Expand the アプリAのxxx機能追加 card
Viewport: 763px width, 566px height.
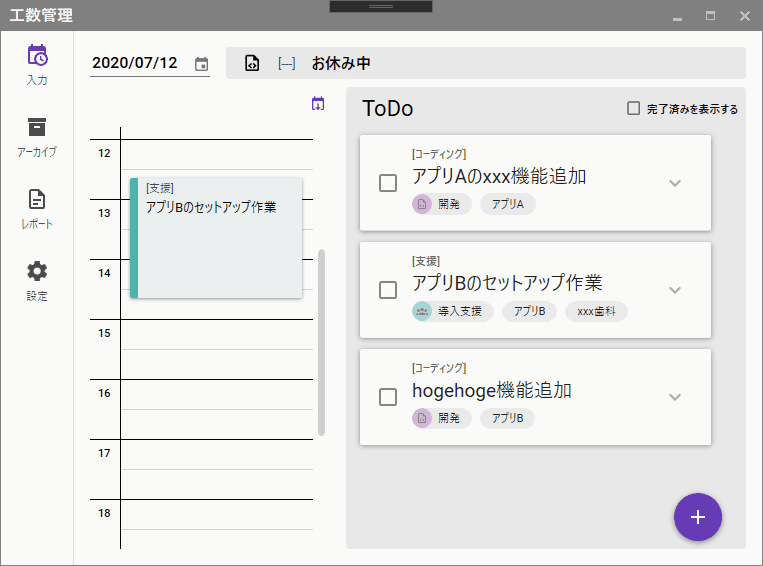[674, 183]
